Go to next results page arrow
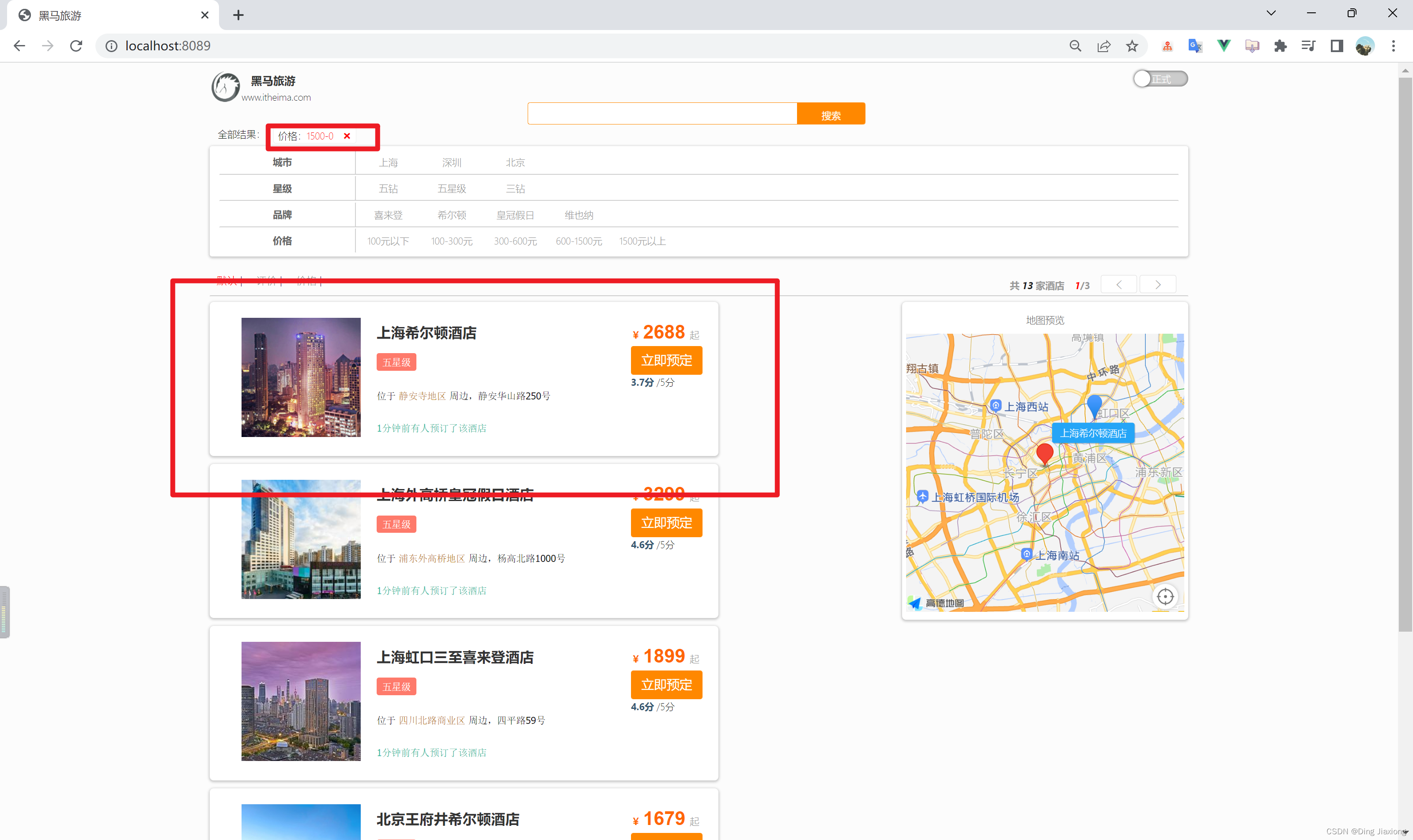The image size is (1413, 840). [x=1158, y=284]
